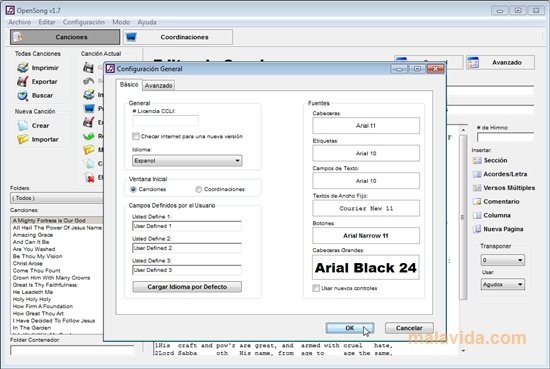The image size is (550, 369).
Task: Switch to the Avanzado tab in dialog
Action: (x=159, y=85)
